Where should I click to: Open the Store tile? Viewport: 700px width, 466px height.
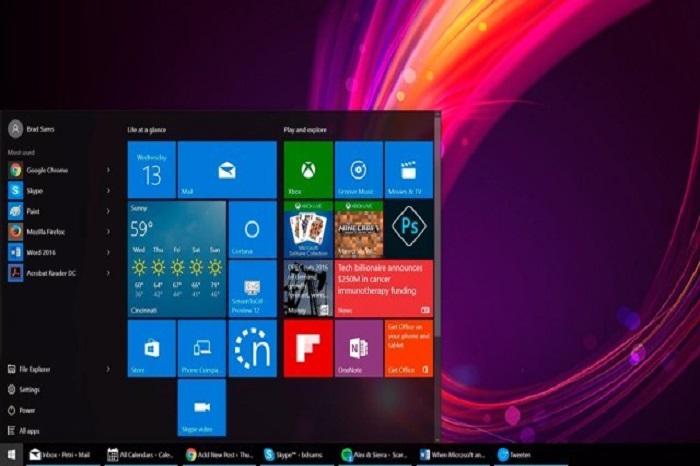point(152,348)
